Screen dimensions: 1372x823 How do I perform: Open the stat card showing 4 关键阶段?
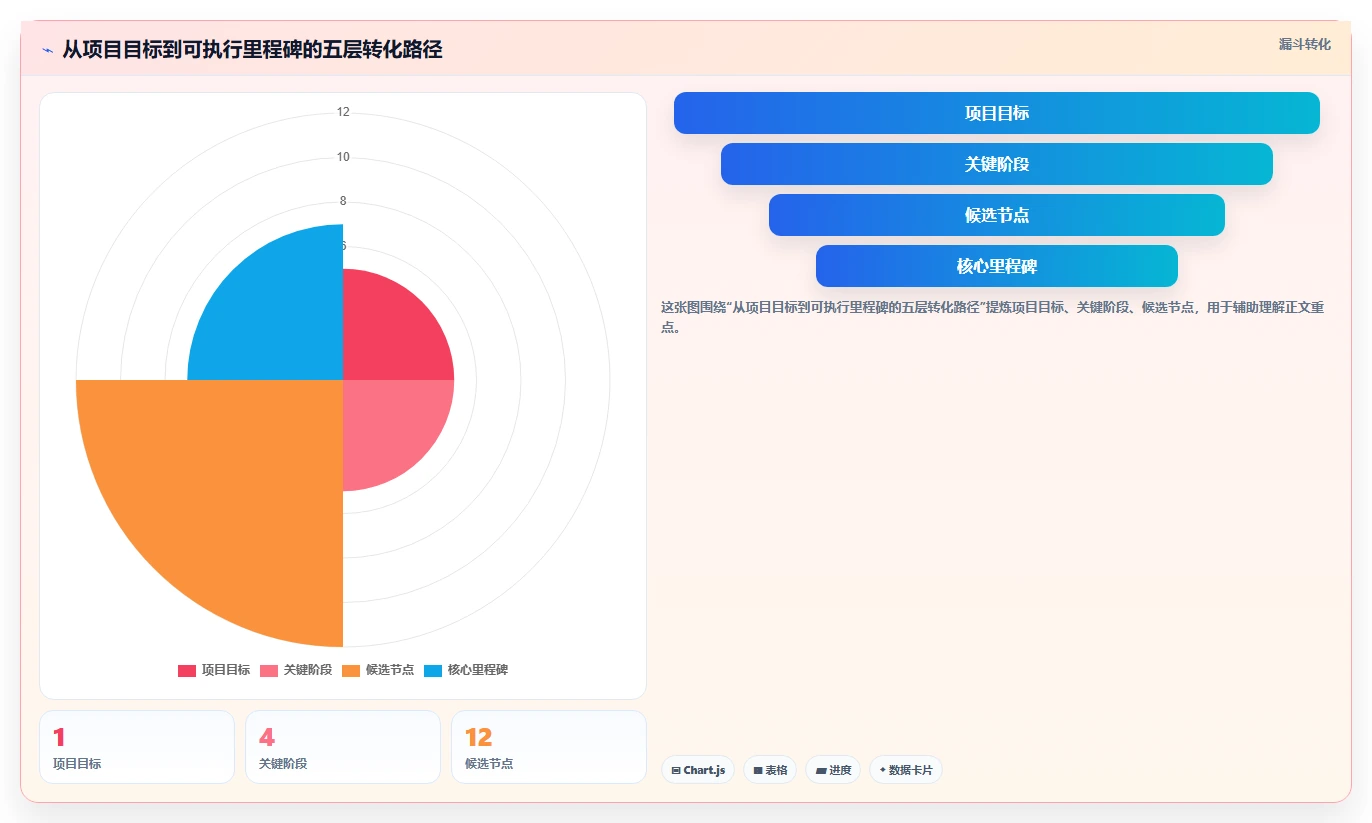pos(343,747)
